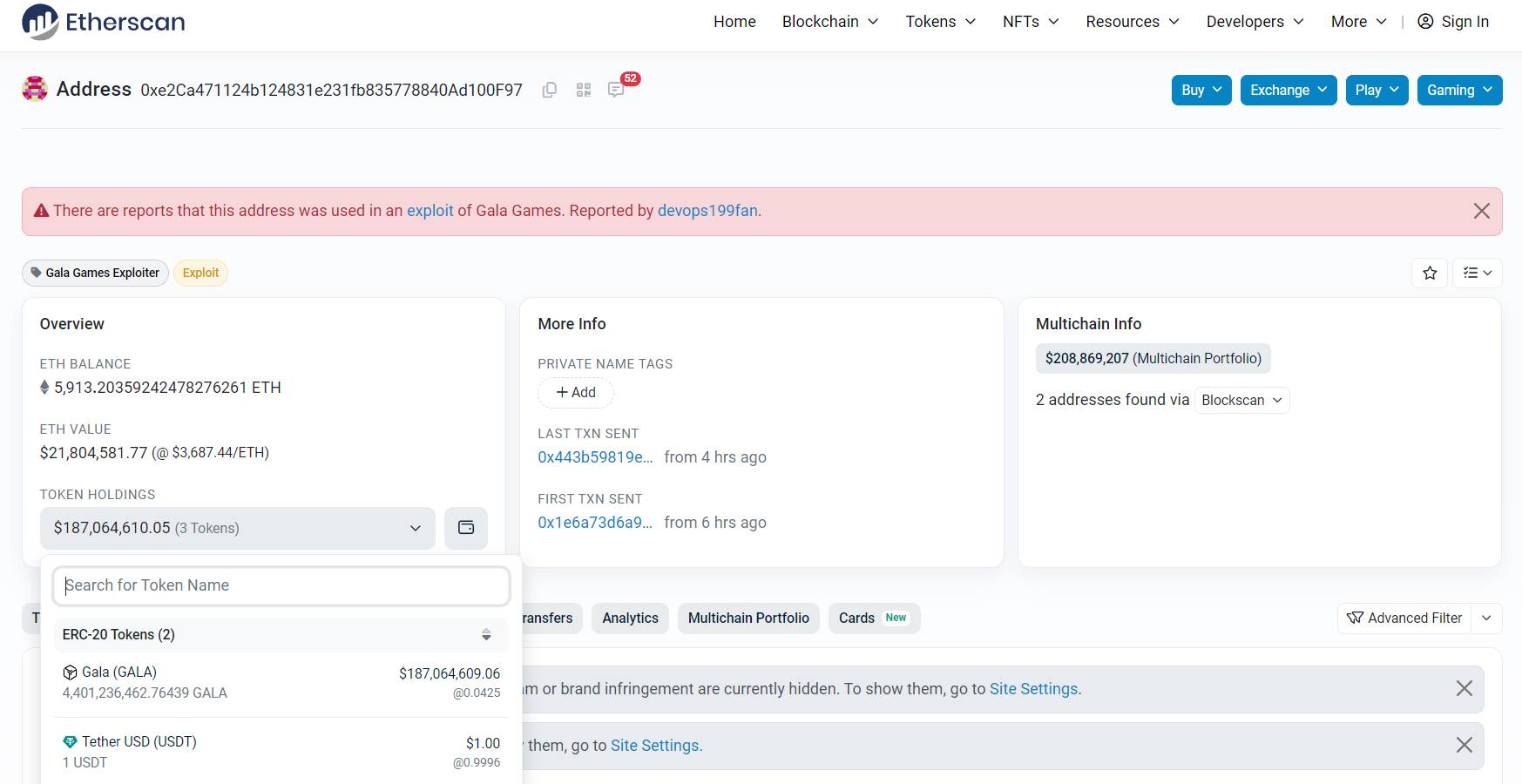
Task: Expand the Advanced Filter arrow menu
Action: 1486,618
